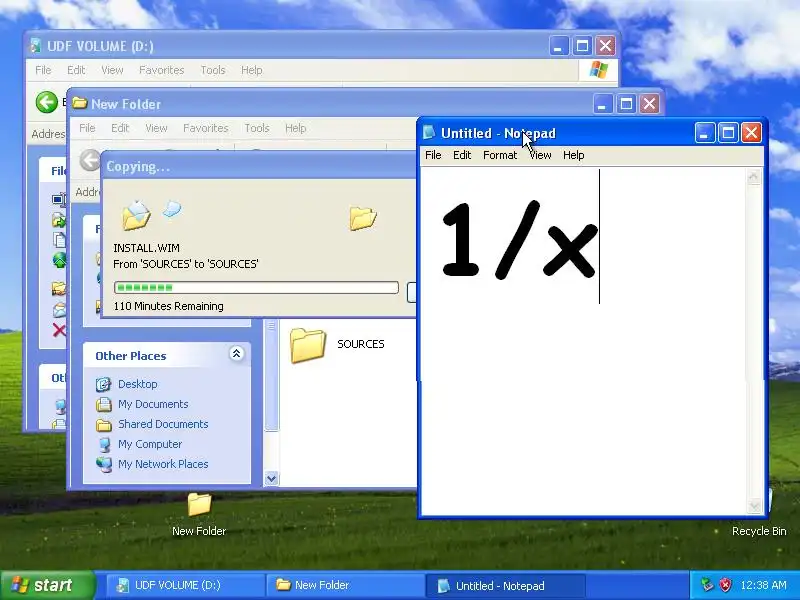
Task: Switch to UDF VOLUME taskbar button
Action: point(185,585)
